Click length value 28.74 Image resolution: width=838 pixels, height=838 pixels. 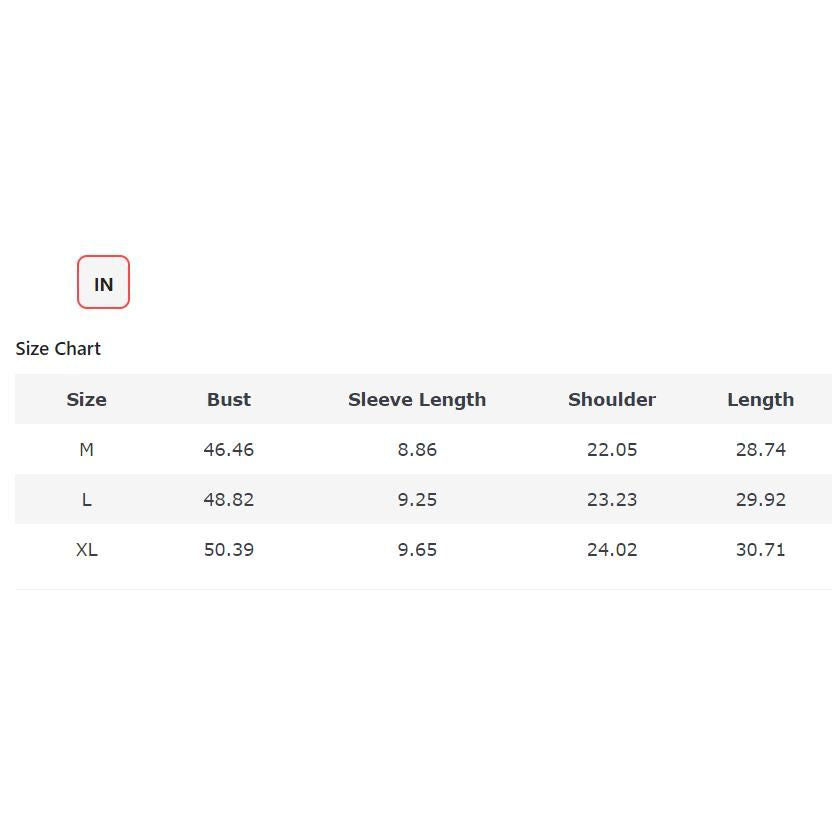pyautogui.click(x=761, y=449)
